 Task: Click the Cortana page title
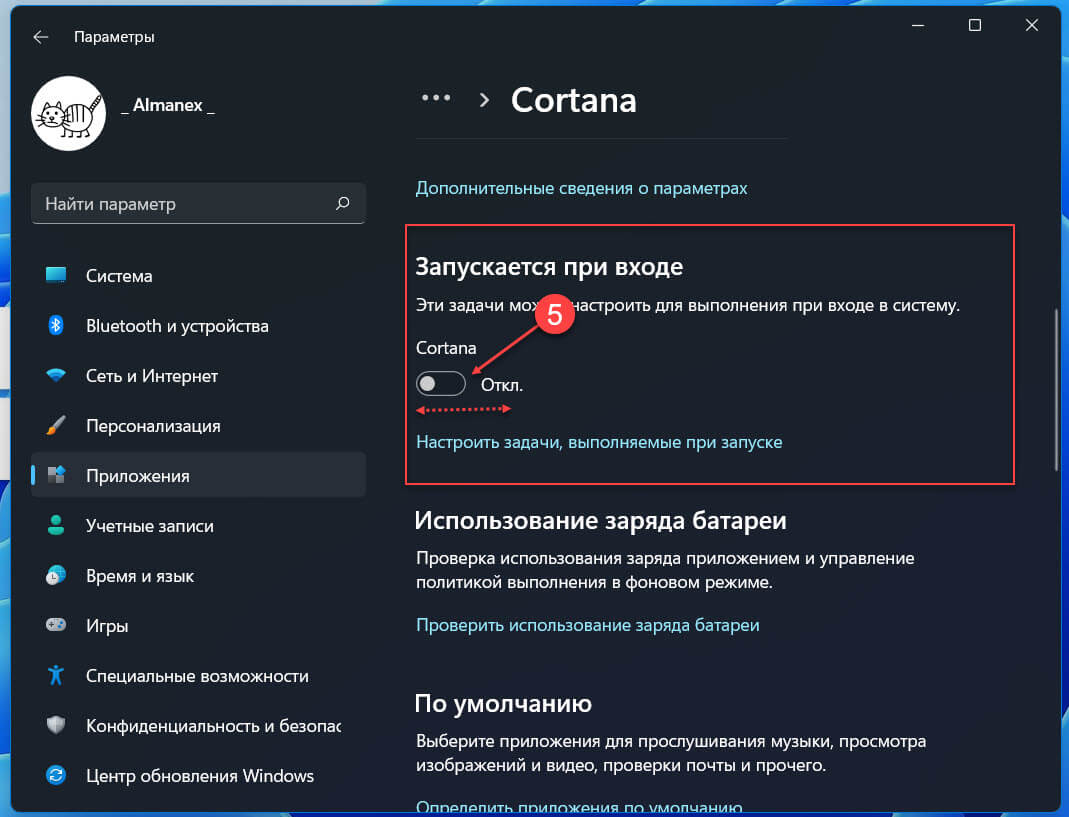[573, 100]
